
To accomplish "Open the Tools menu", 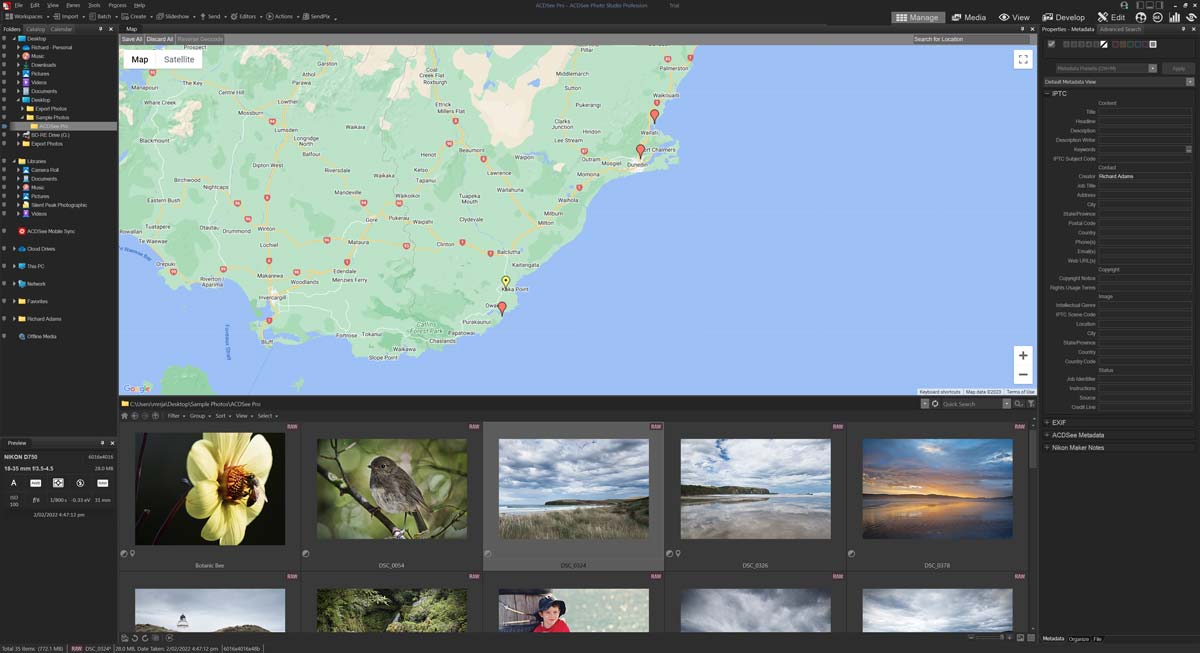I will click(94, 5).
